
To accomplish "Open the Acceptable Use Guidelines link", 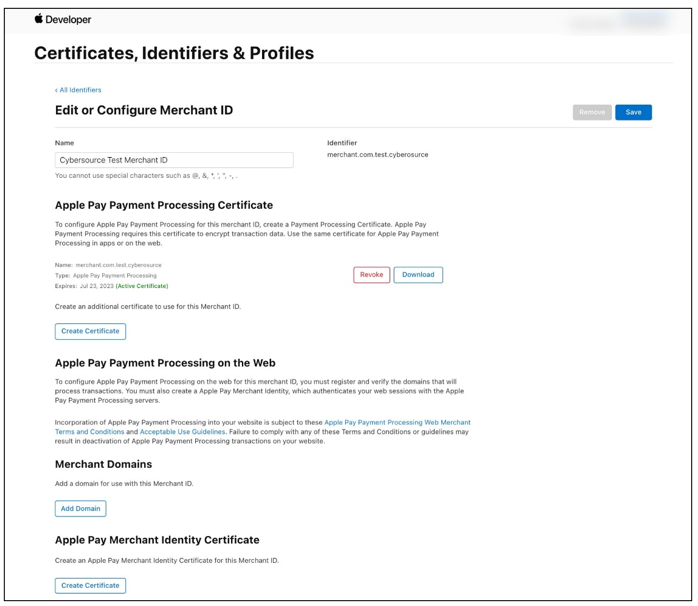I will pyautogui.click(x=183, y=432).
